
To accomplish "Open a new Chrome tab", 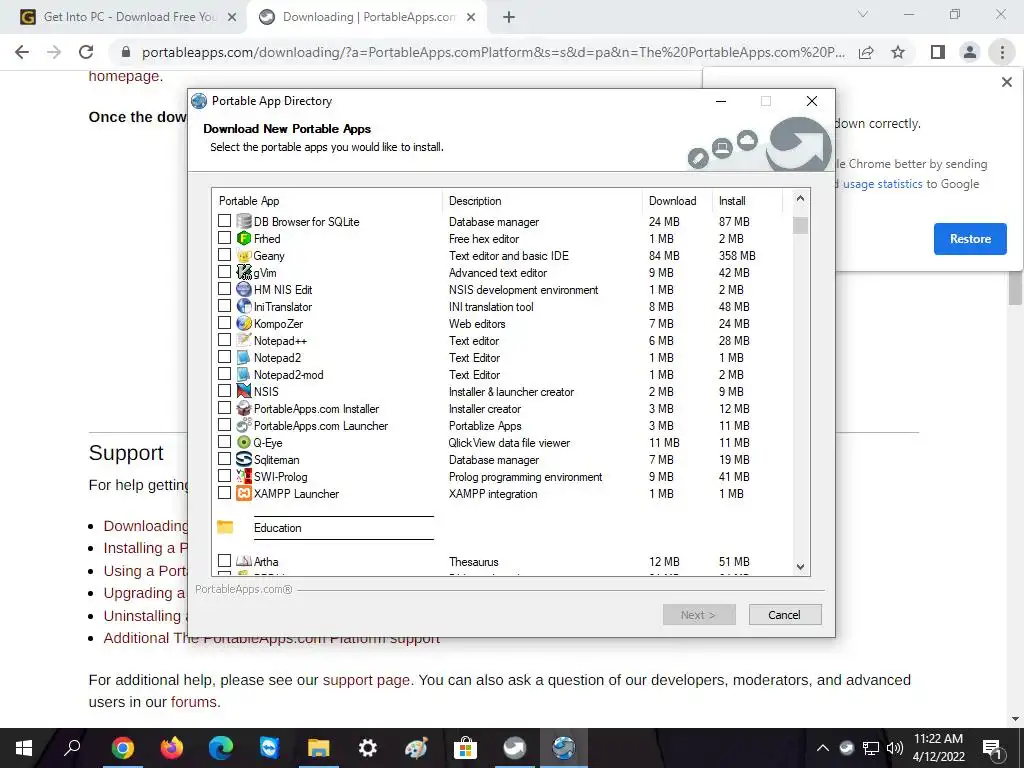I will click(x=509, y=17).
